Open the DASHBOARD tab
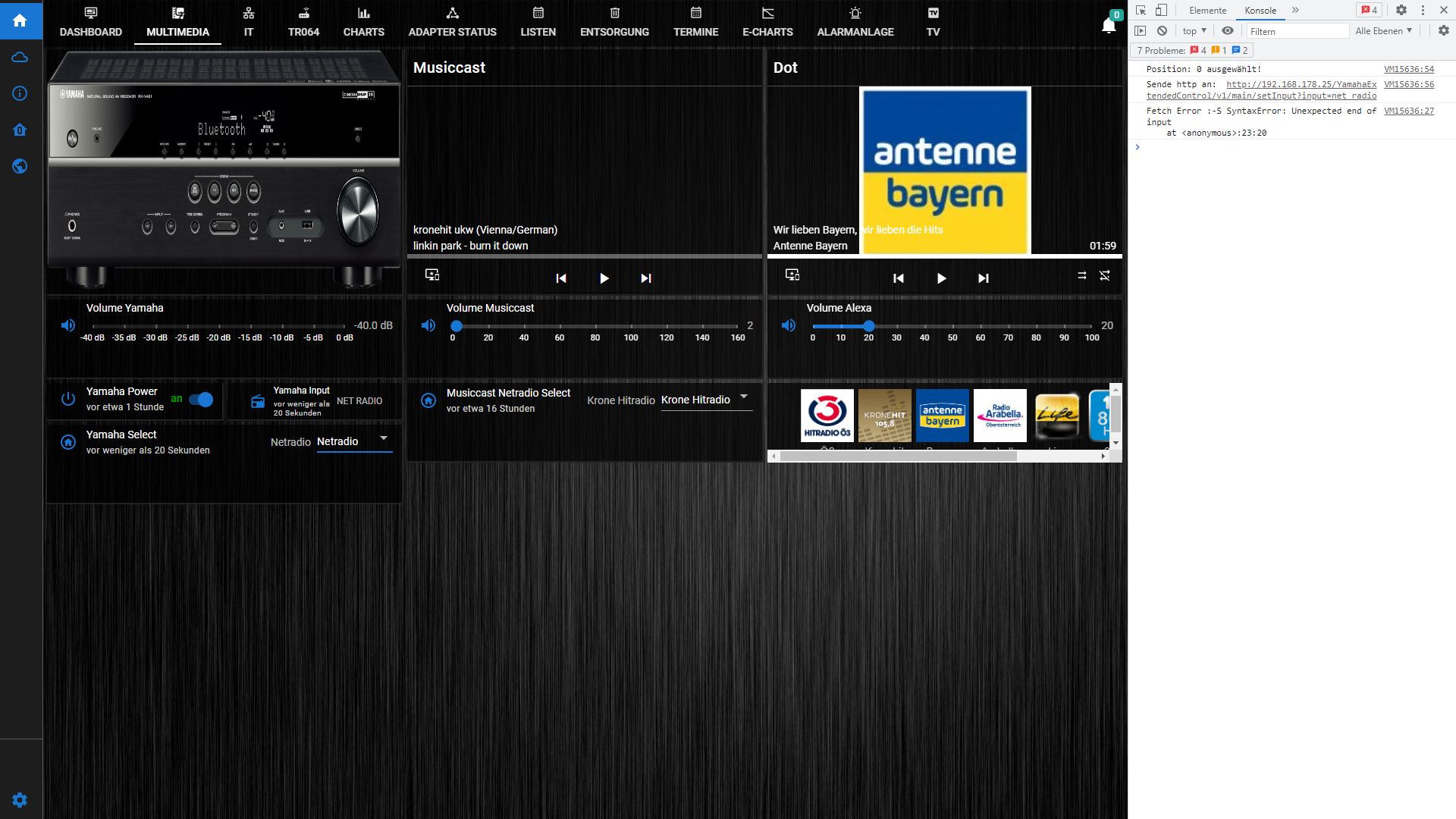This screenshot has width=1456, height=819. pyautogui.click(x=91, y=23)
